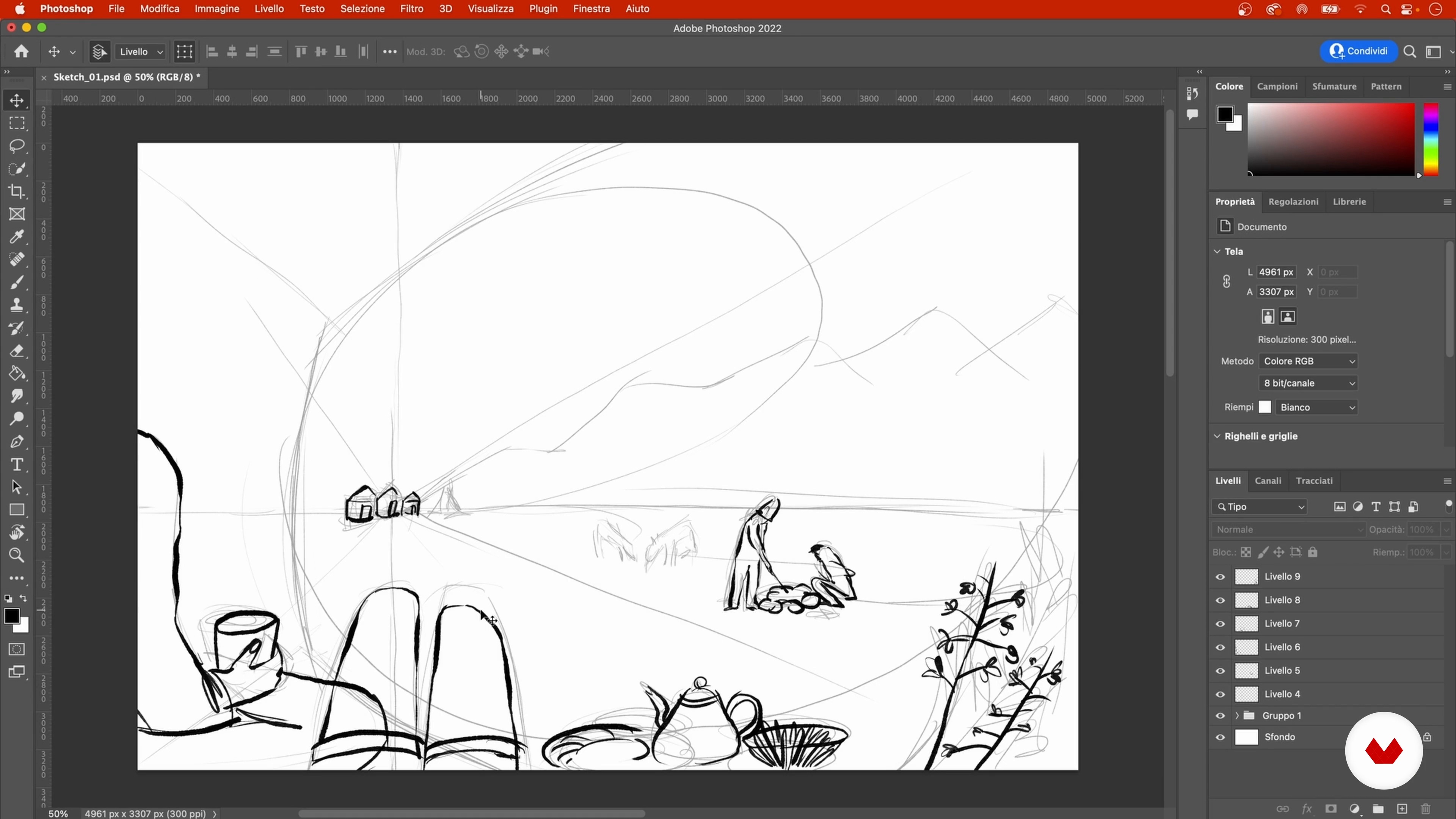Select the Frame tool
Image resolution: width=1456 pixels, height=819 pixels.
[16, 214]
